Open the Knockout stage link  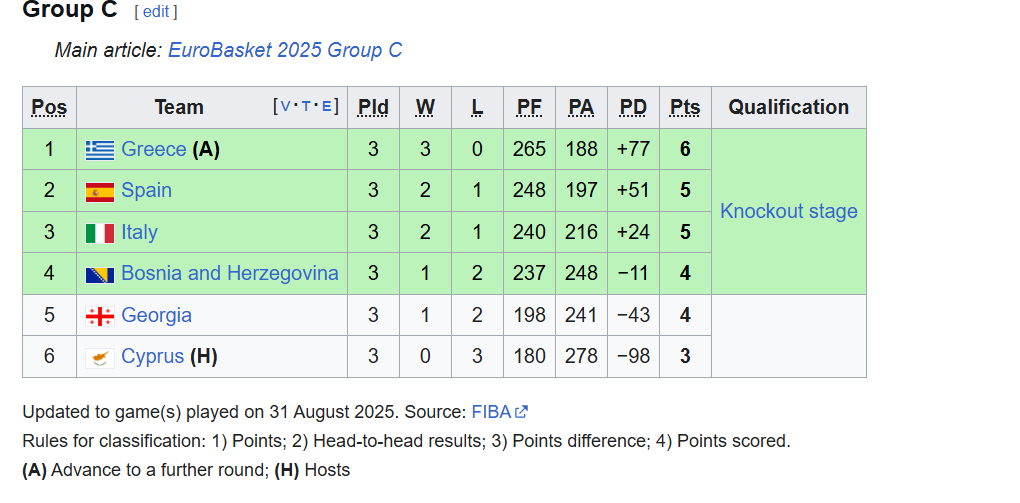coord(788,211)
